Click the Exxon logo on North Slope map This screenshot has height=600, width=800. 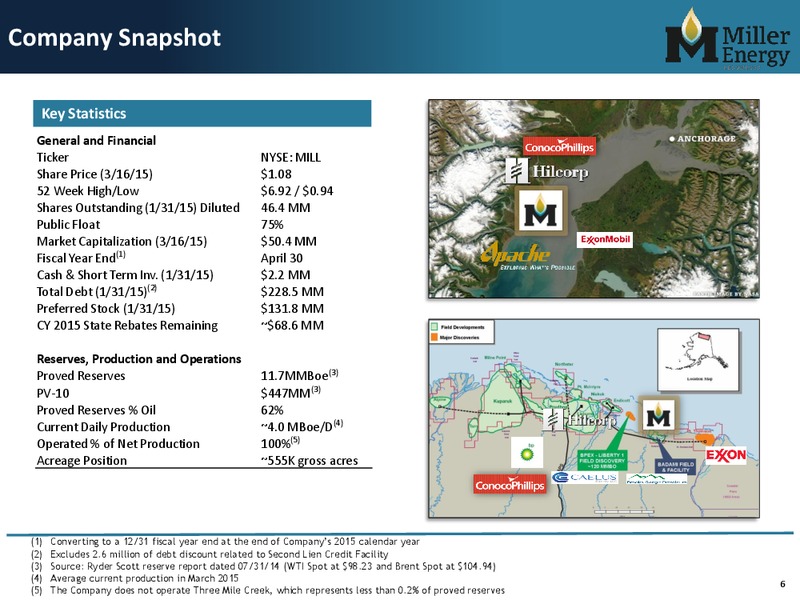pyautogui.click(x=726, y=455)
